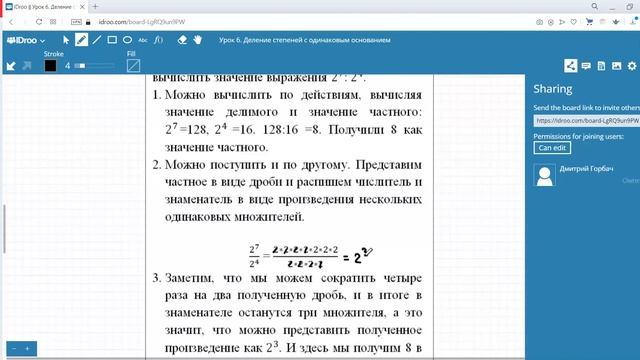The width and height of the screenshot is (640, 360).
Task: Click the heart bookmark icon
Action: pos(573,22)
